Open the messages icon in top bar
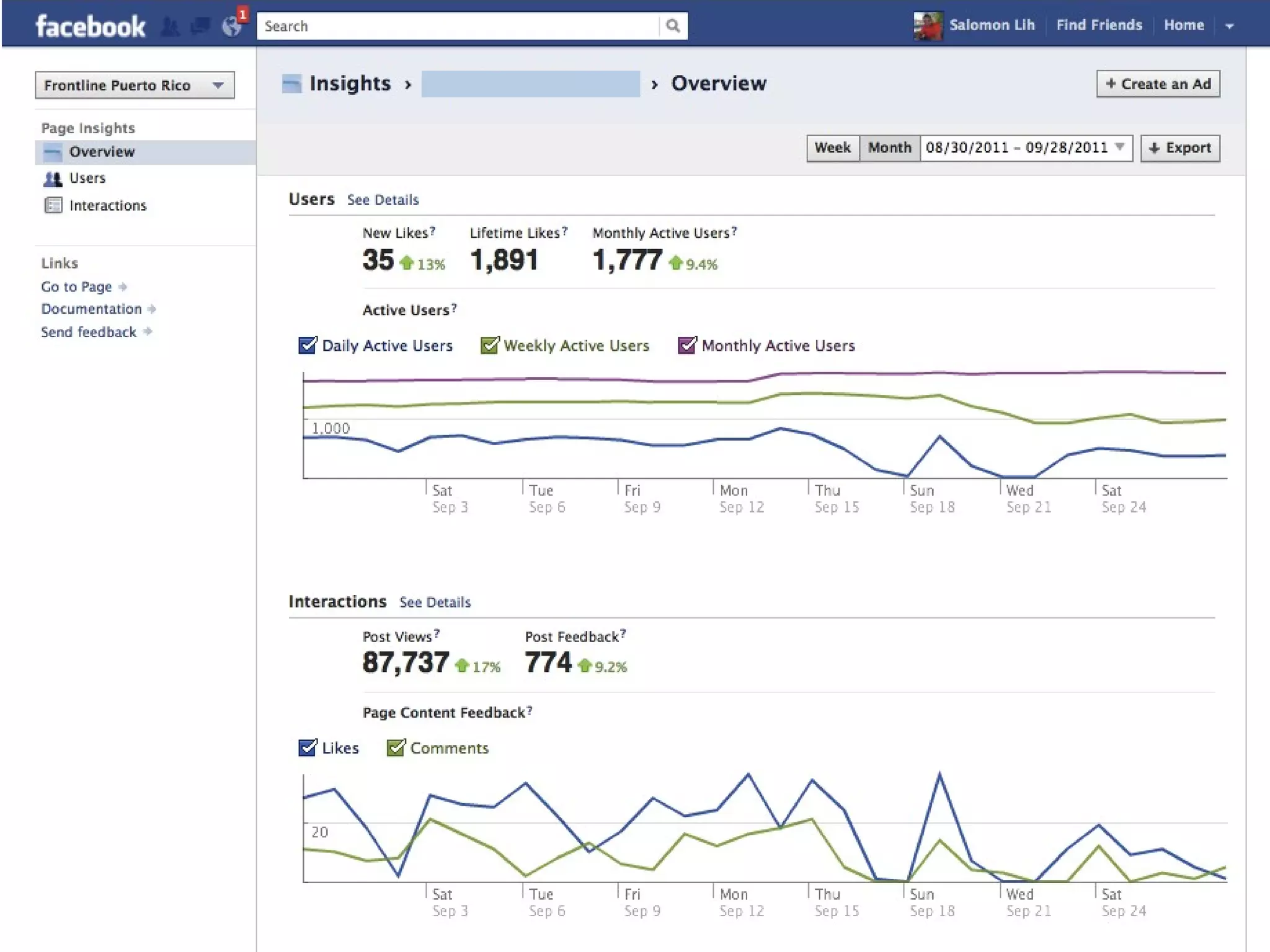The height and width of the screenshot is (952, 1270). coord(200,26)
